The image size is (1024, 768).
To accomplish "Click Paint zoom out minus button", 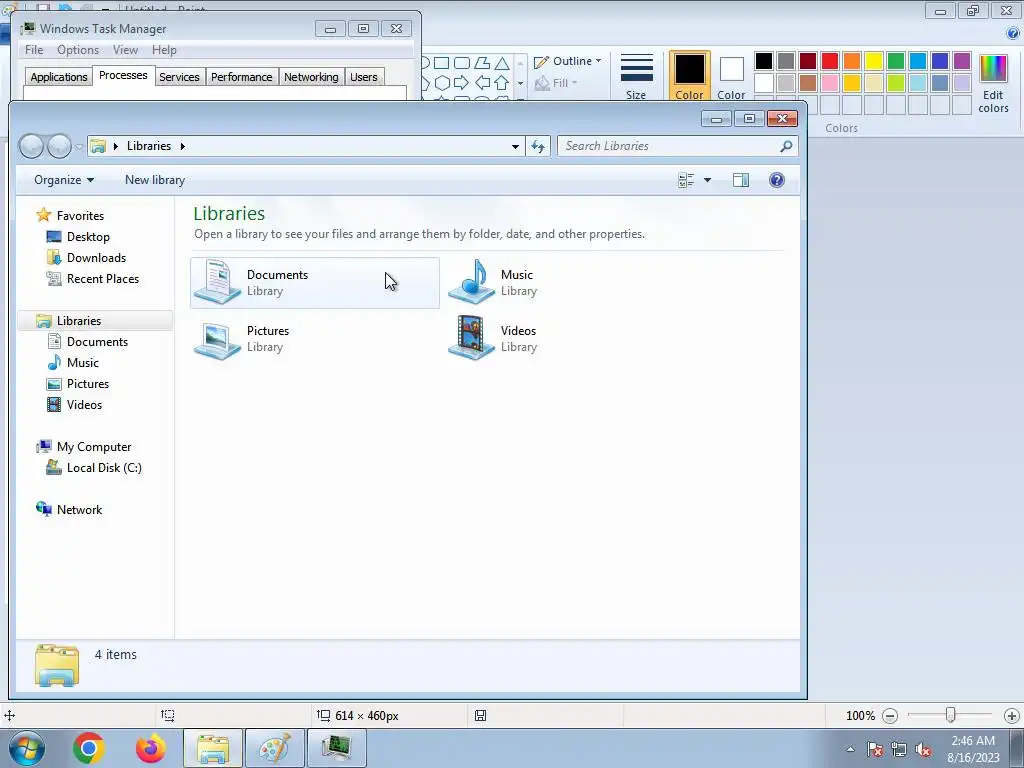I will pos(889,716).
